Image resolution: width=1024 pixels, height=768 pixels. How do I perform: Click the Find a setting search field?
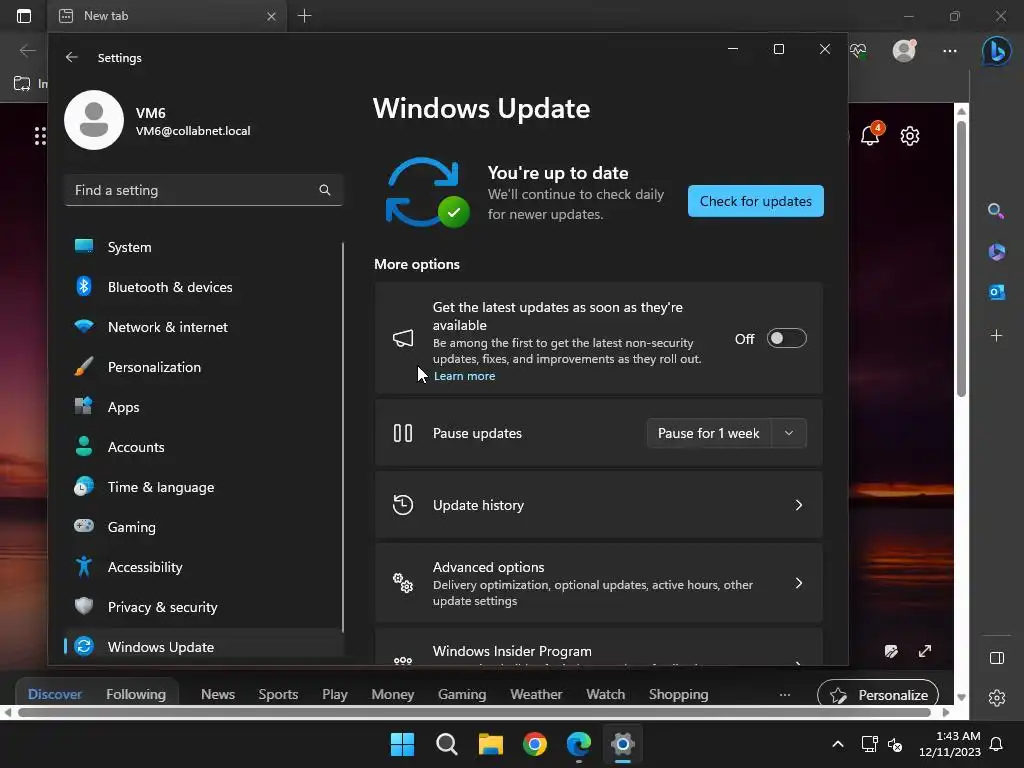pyautogui.click(x=203, y=190)
